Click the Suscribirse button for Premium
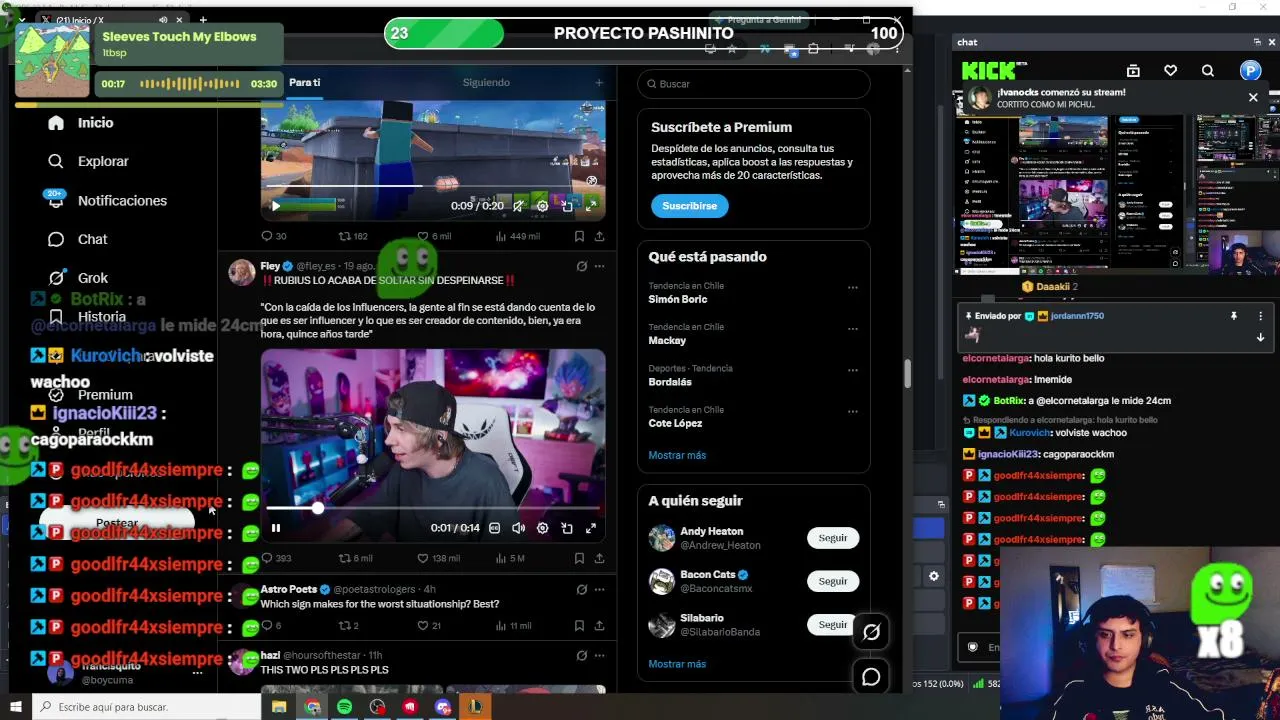The height and width of the screenshot is (720, 1280). pyautogui.click(x=690, y=206)
